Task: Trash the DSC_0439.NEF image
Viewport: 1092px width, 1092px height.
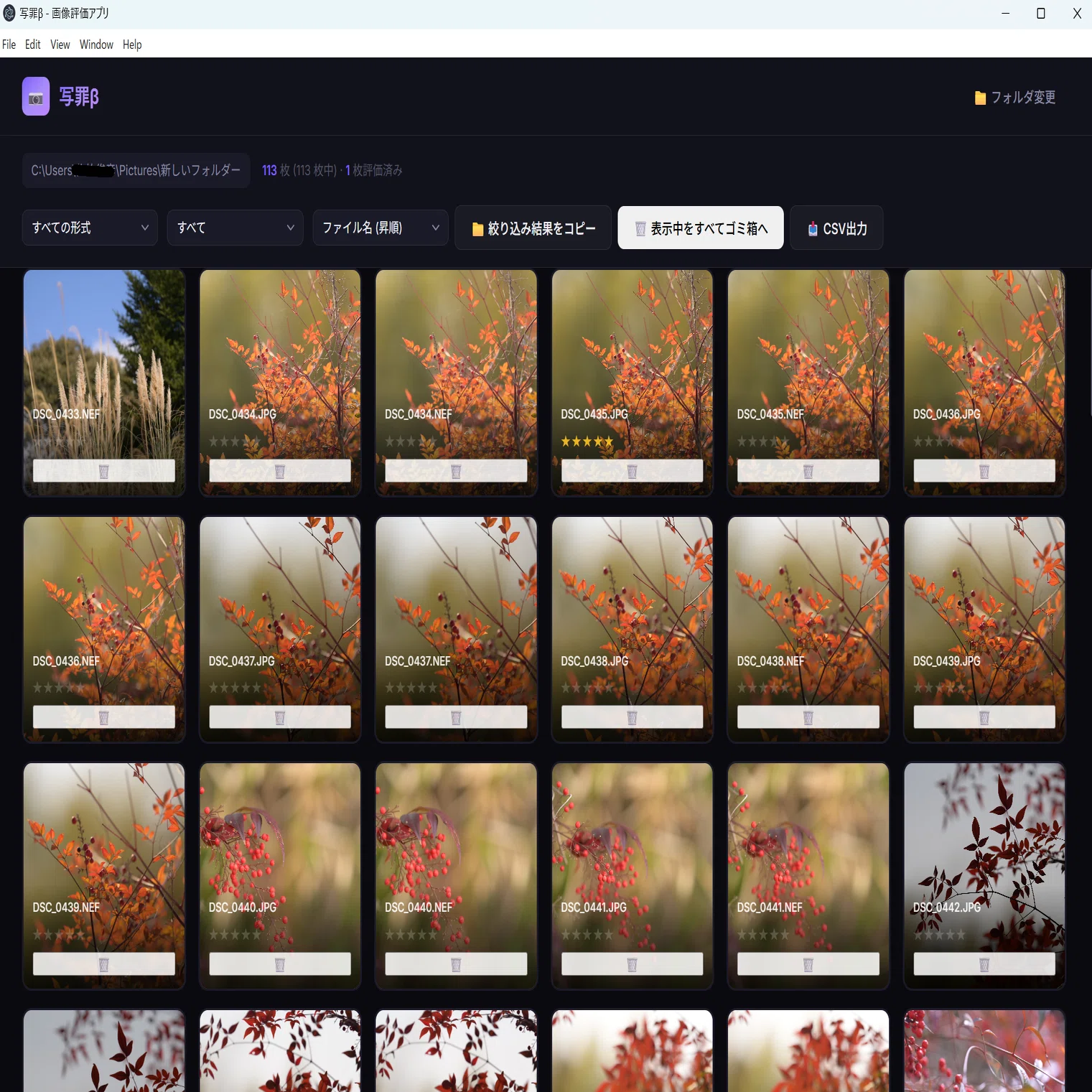Action: [104, 964]
